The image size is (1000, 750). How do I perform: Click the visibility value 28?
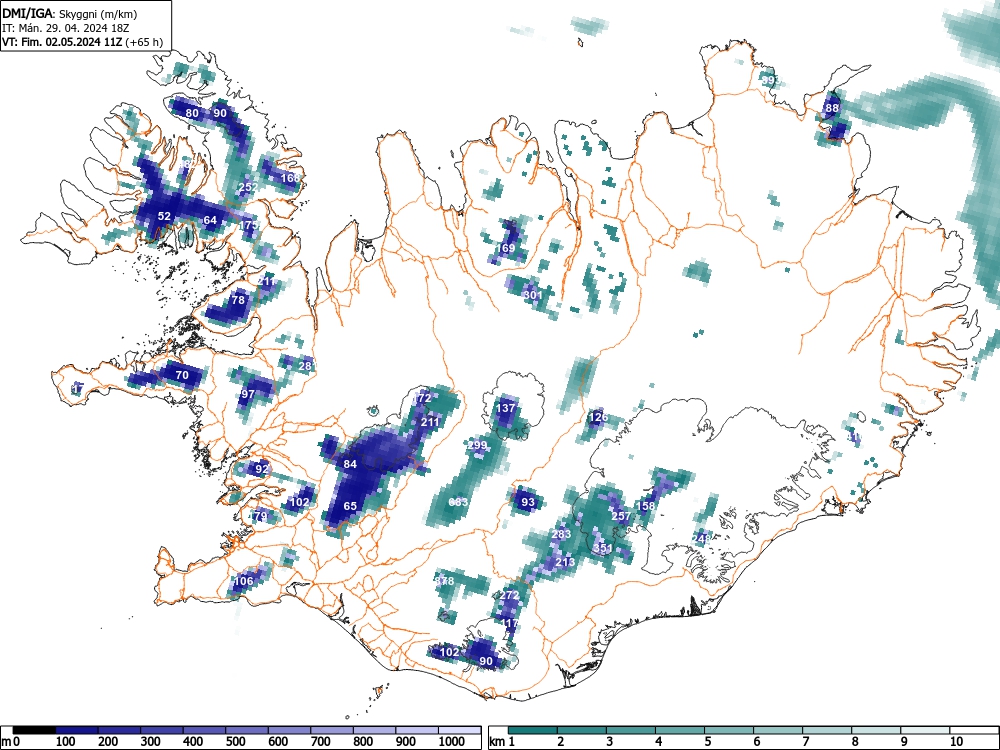(x=305, y=365)
